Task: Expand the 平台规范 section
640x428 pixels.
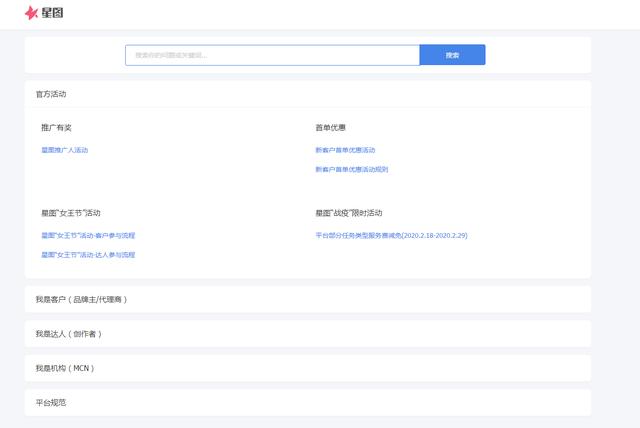Action: [x=51, y=402]
